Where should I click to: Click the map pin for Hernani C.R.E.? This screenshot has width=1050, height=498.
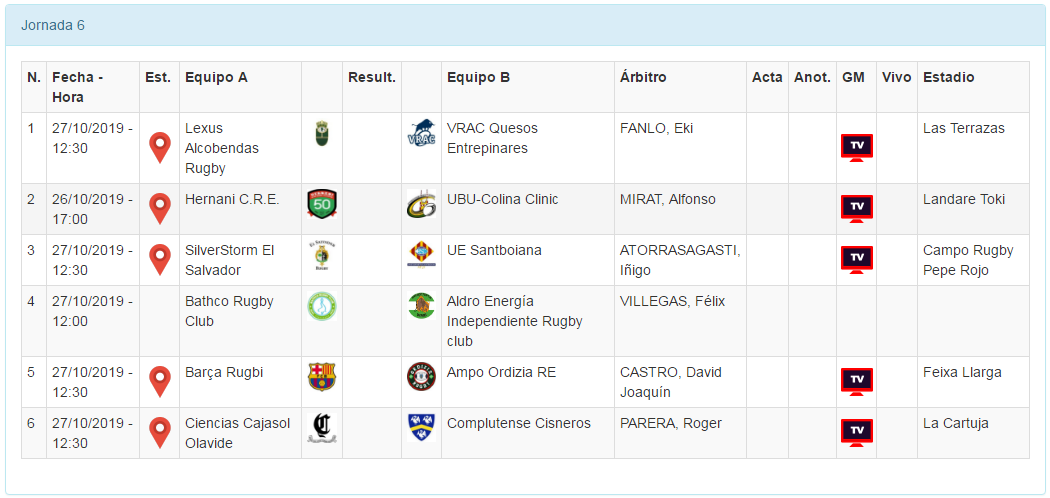click(x=159, y=208)
